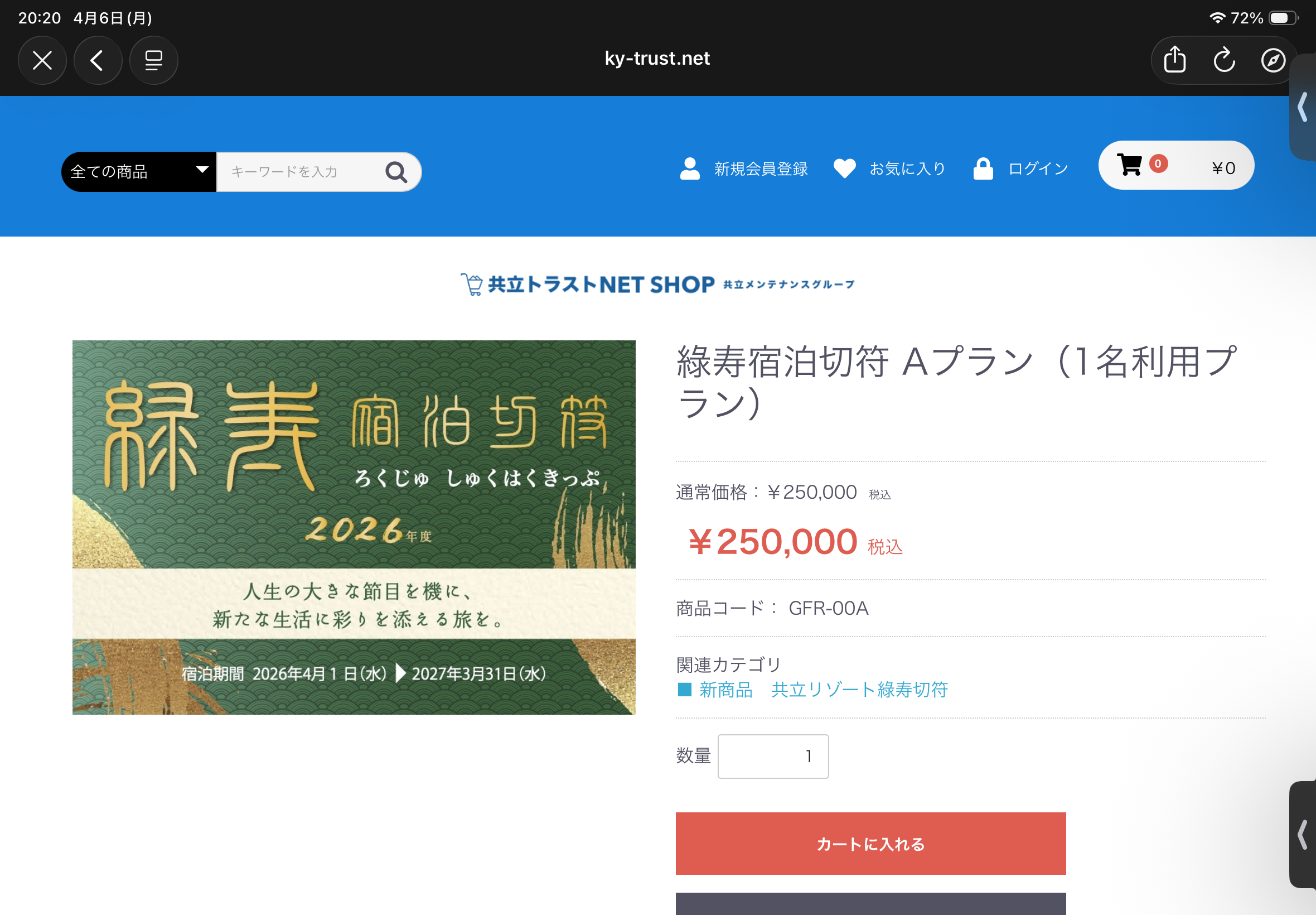Viewport: 1316px width, 915px height.
Task: Close the in-app browser with X
Action: point(42,60)
